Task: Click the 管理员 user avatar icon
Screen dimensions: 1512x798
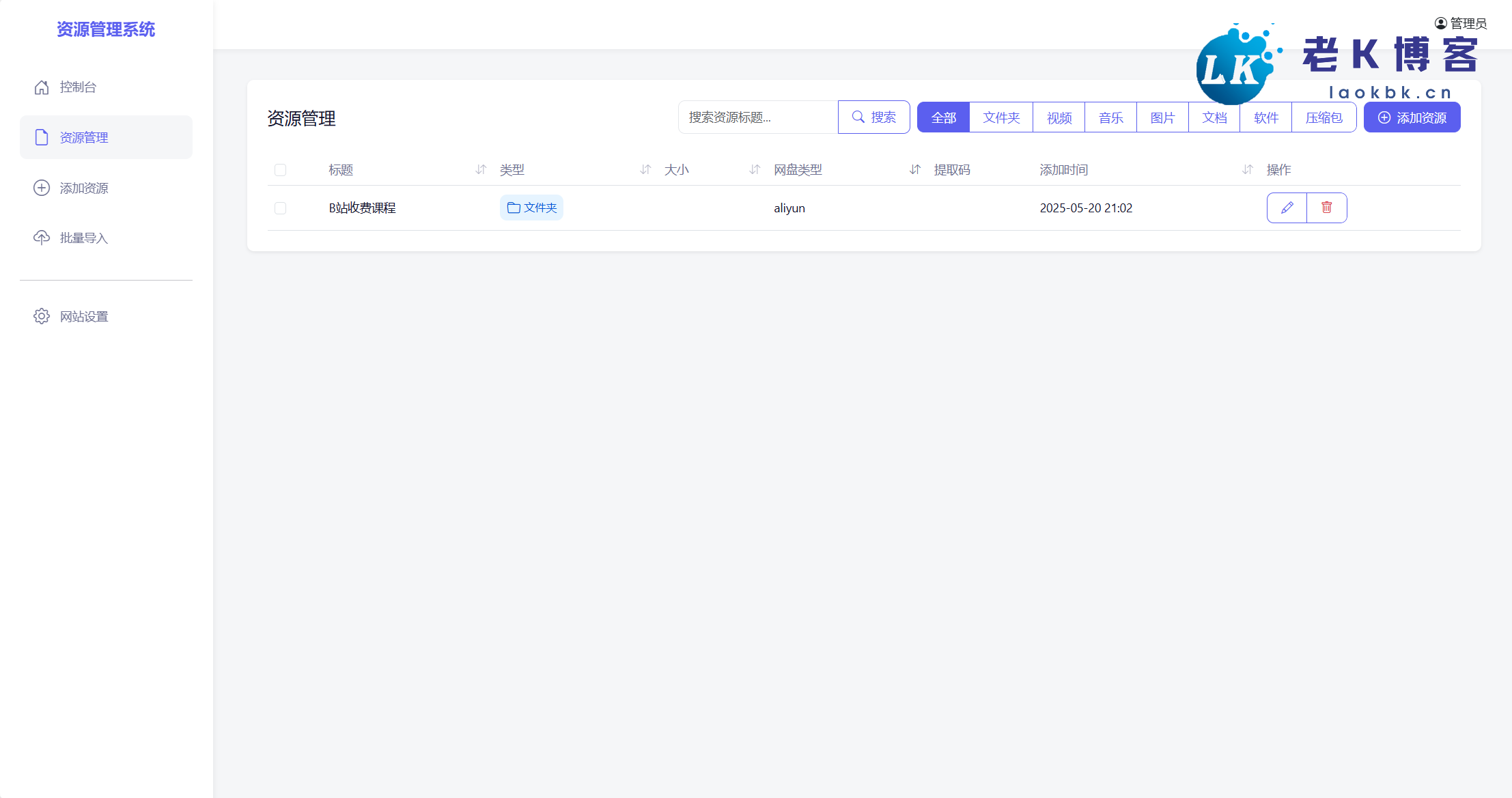Action: [x=1440, y=23]
